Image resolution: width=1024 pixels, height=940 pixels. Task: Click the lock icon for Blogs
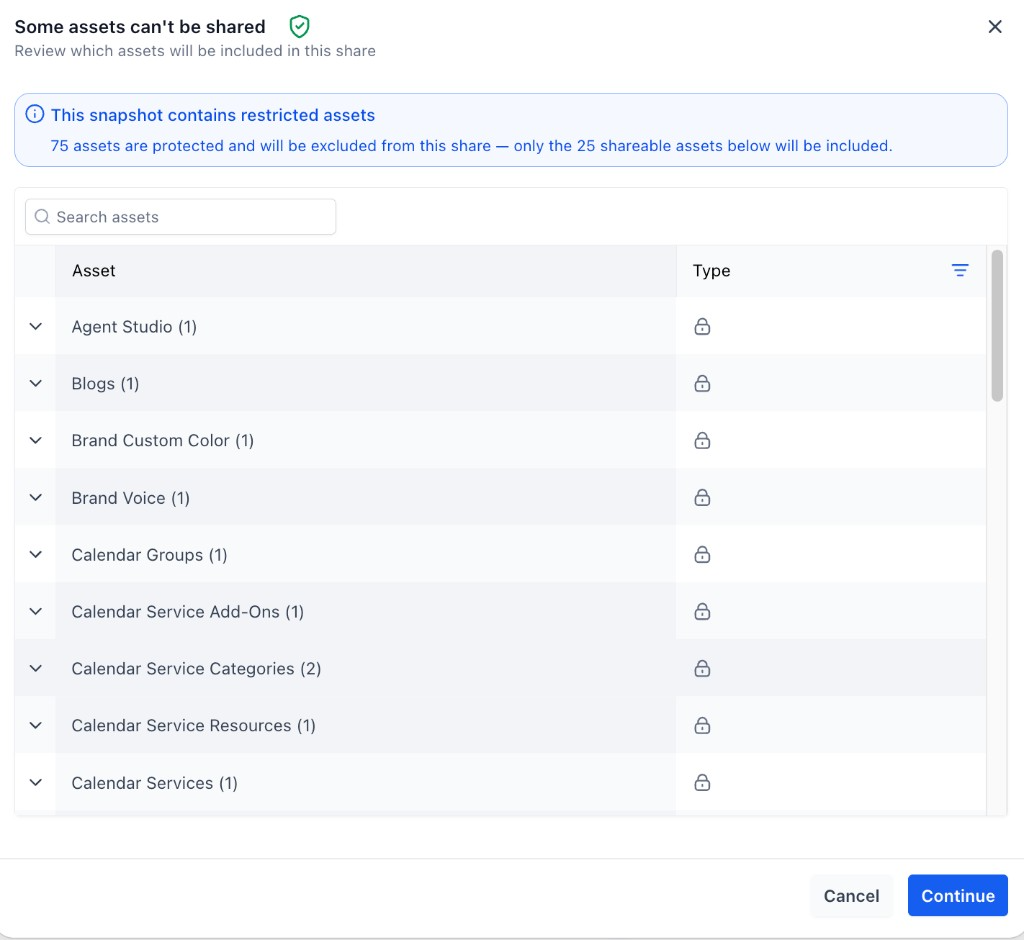click(x=702, y=383)
